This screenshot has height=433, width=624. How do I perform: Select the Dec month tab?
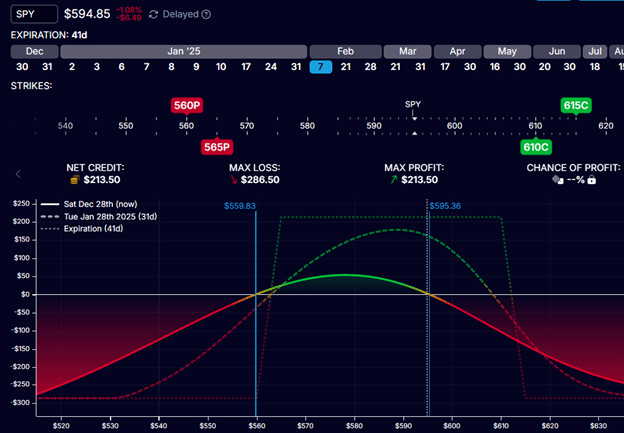click(x=35, y=49)
